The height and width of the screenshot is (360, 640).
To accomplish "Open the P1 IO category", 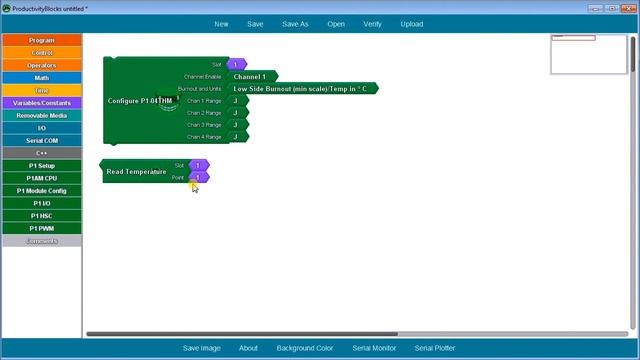I will [42, 203].
